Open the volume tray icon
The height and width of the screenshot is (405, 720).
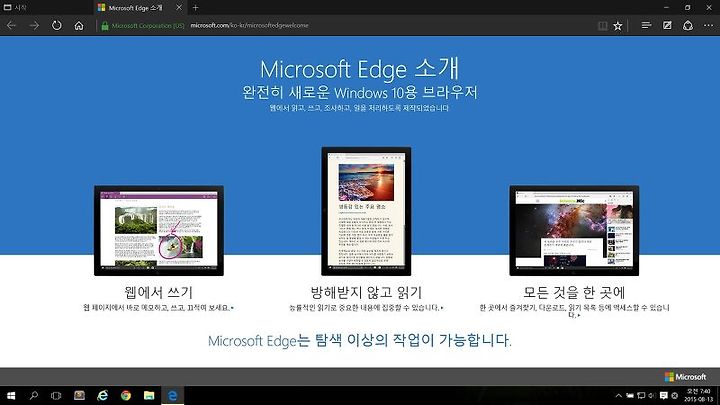tap(652, 395)
